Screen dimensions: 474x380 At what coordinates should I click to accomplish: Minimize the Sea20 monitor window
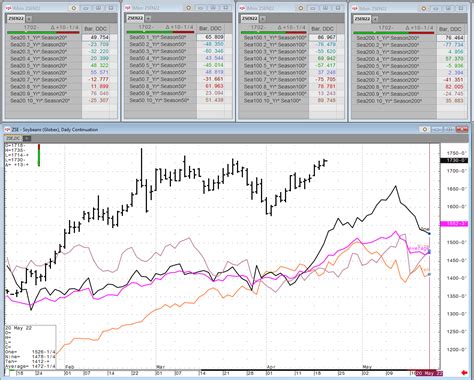[x=86, y=8]
